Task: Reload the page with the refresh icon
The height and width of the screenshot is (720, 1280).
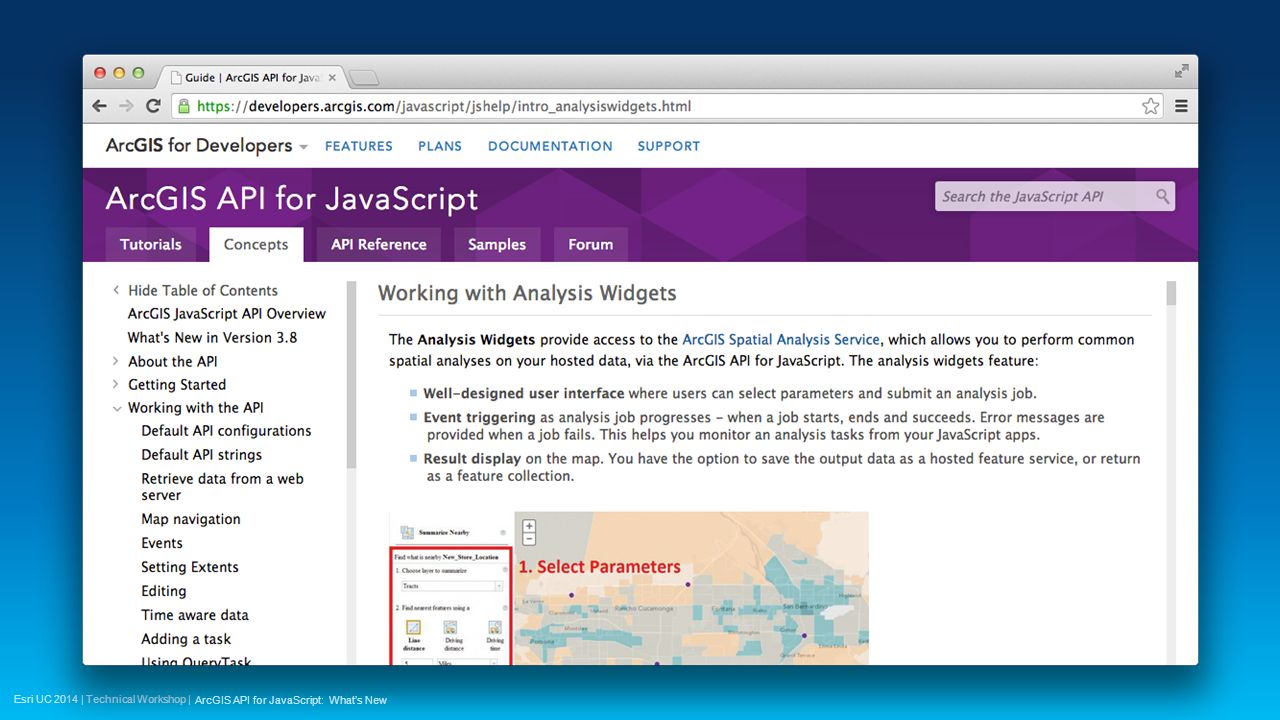Action: point(153,106)
